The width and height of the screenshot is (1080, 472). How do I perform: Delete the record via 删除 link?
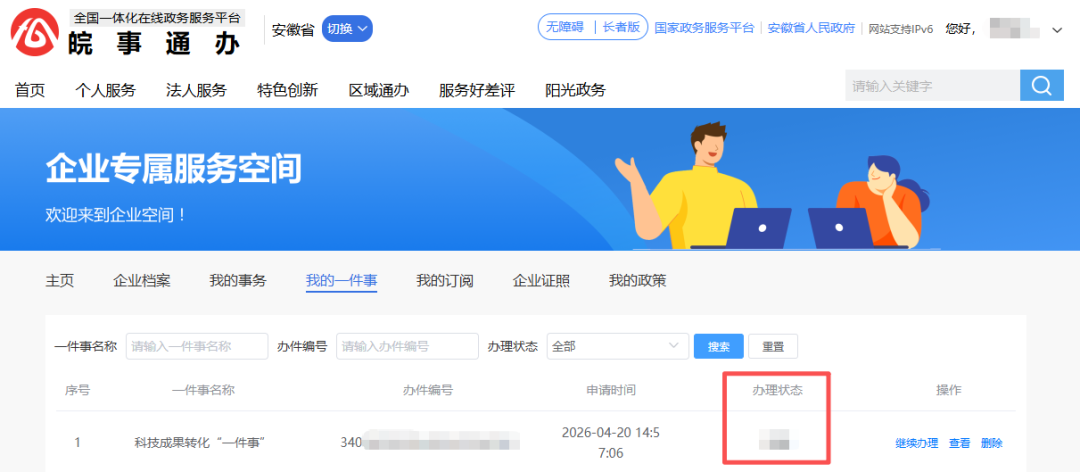991,443
